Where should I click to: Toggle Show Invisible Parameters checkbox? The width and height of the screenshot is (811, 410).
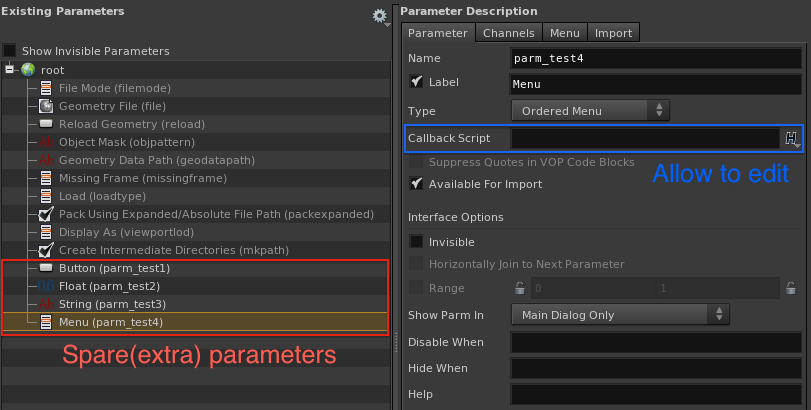[9, 51]
